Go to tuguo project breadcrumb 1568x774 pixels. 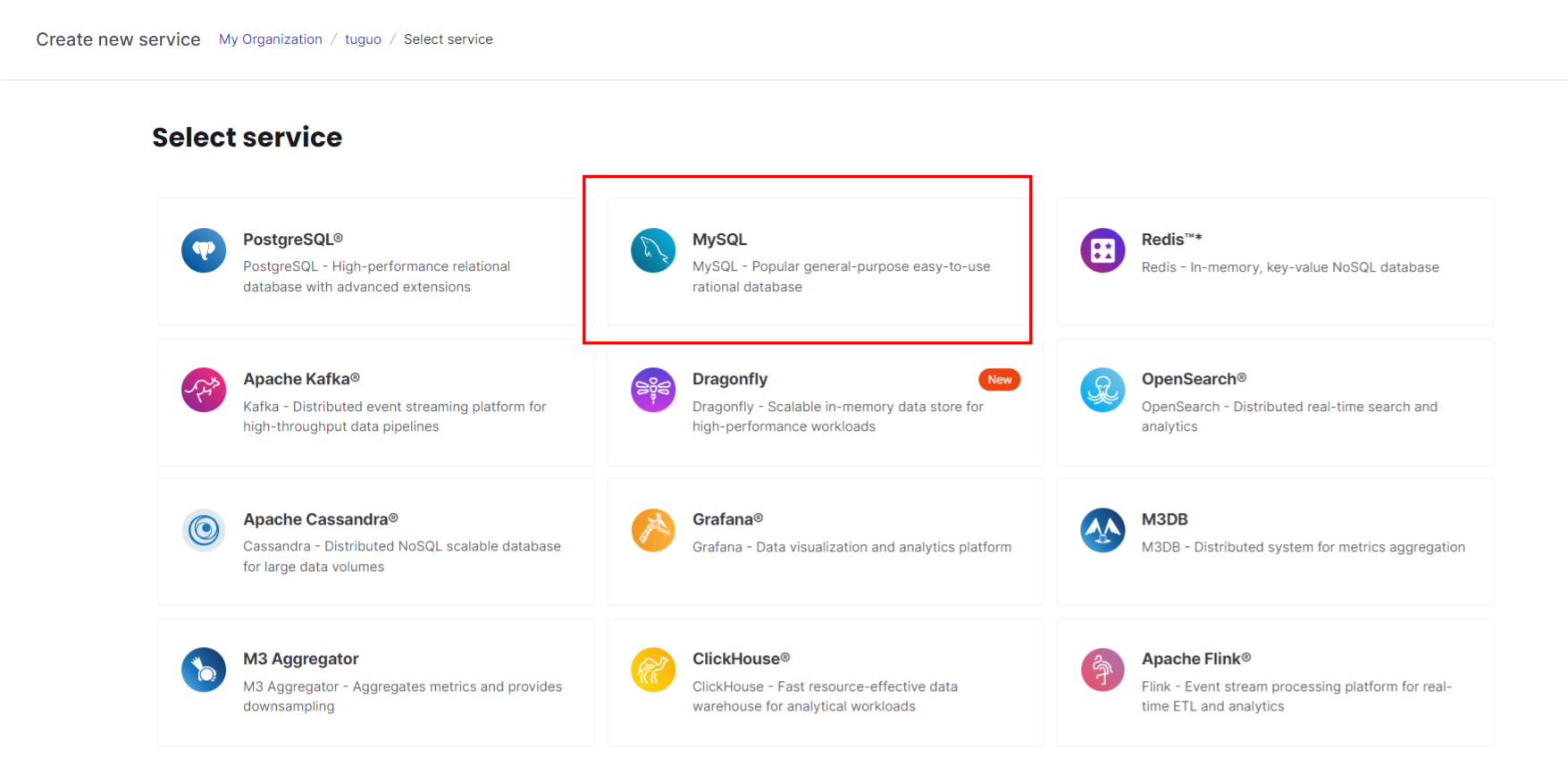[363, 39]
